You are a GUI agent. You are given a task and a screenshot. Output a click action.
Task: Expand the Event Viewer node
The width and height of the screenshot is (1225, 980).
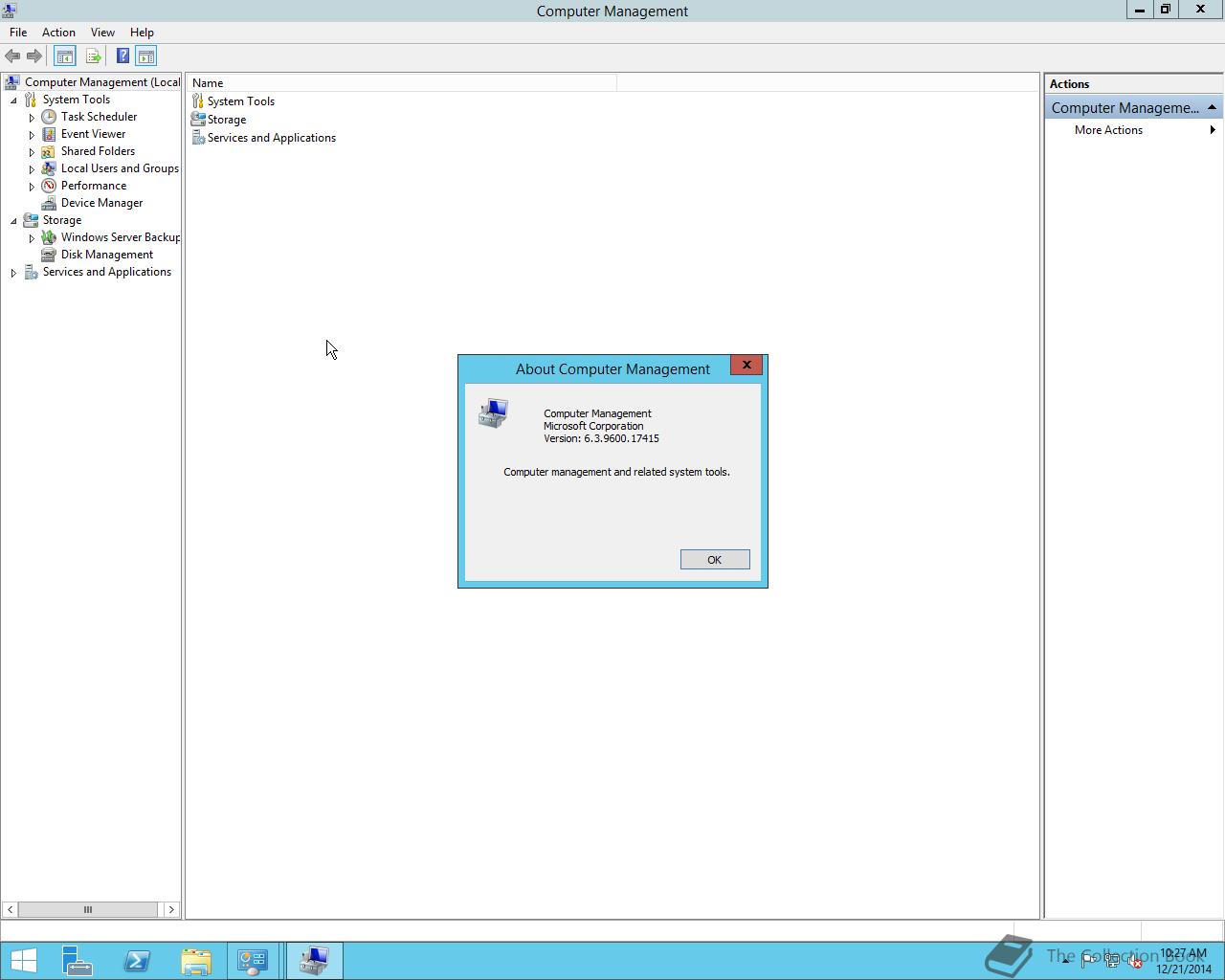[x=32, y=135]
